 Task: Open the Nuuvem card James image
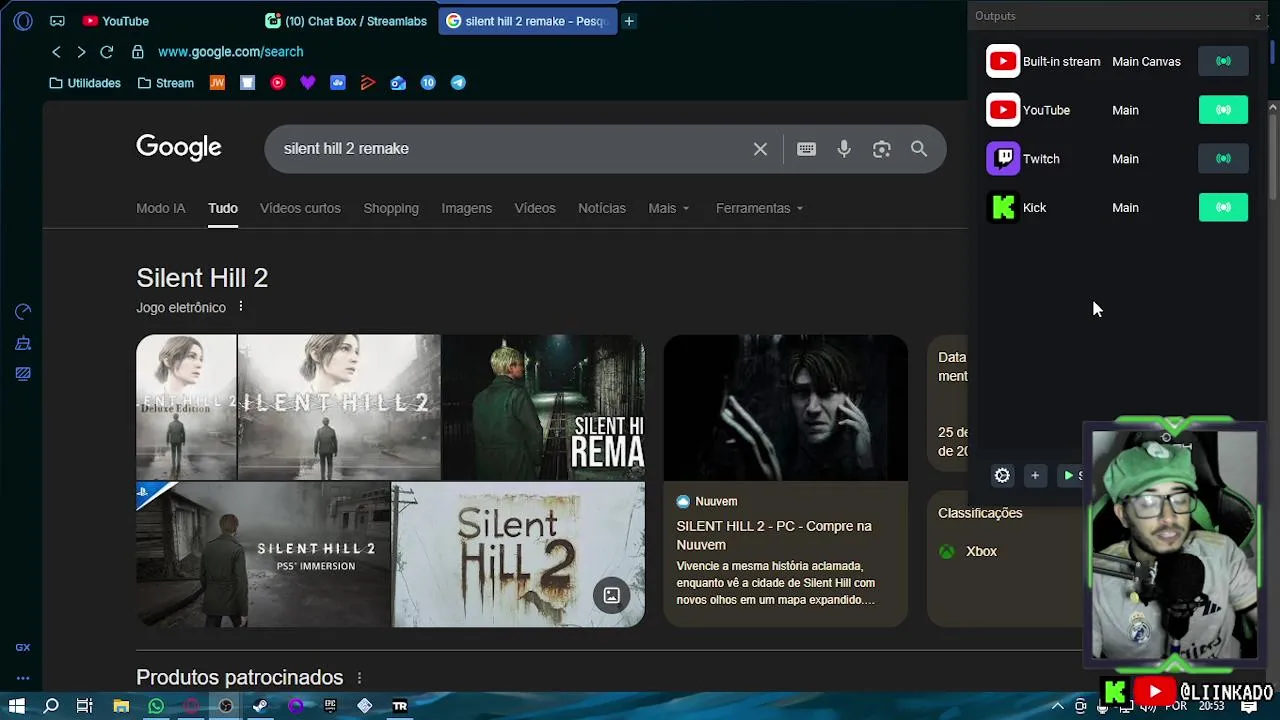[786, 408]
